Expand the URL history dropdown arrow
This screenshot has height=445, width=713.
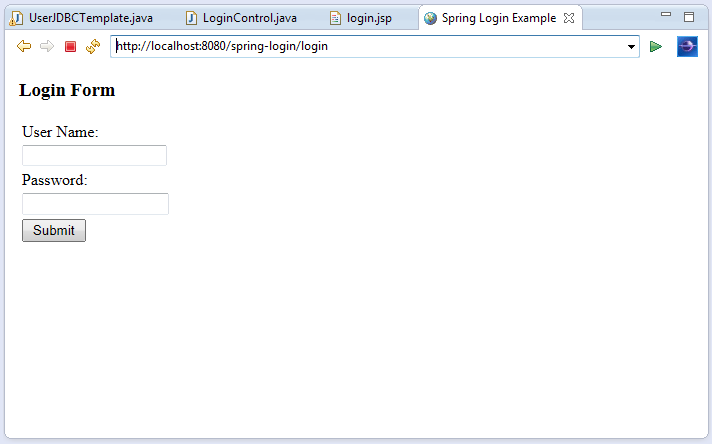point(631,47)
